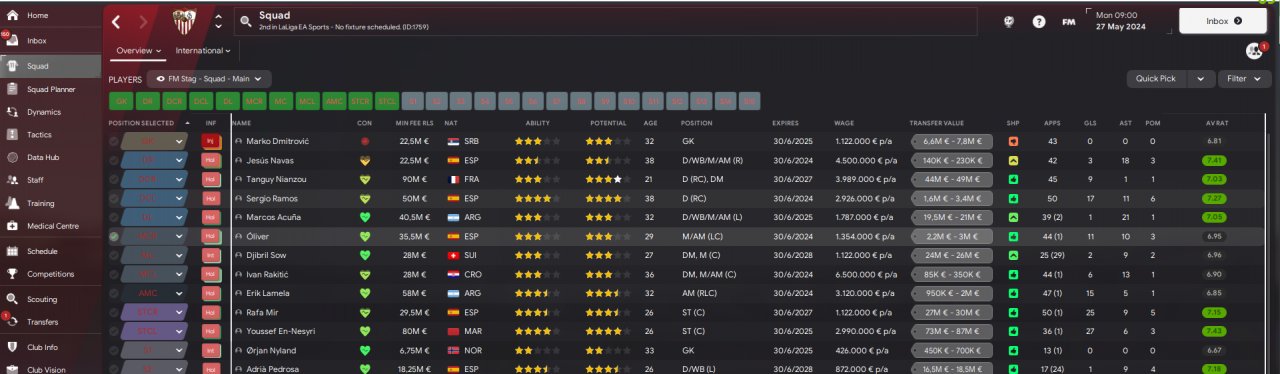Untick the selected circle for Óliver
The width and height of the screenshot is (1280, 374).
(114, 236)
